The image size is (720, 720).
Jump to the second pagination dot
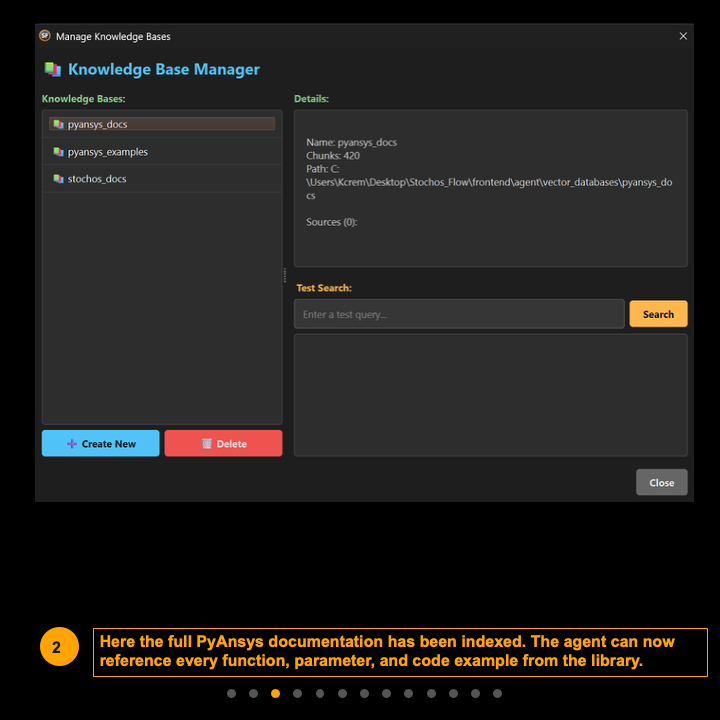click(x=253, y=693)
